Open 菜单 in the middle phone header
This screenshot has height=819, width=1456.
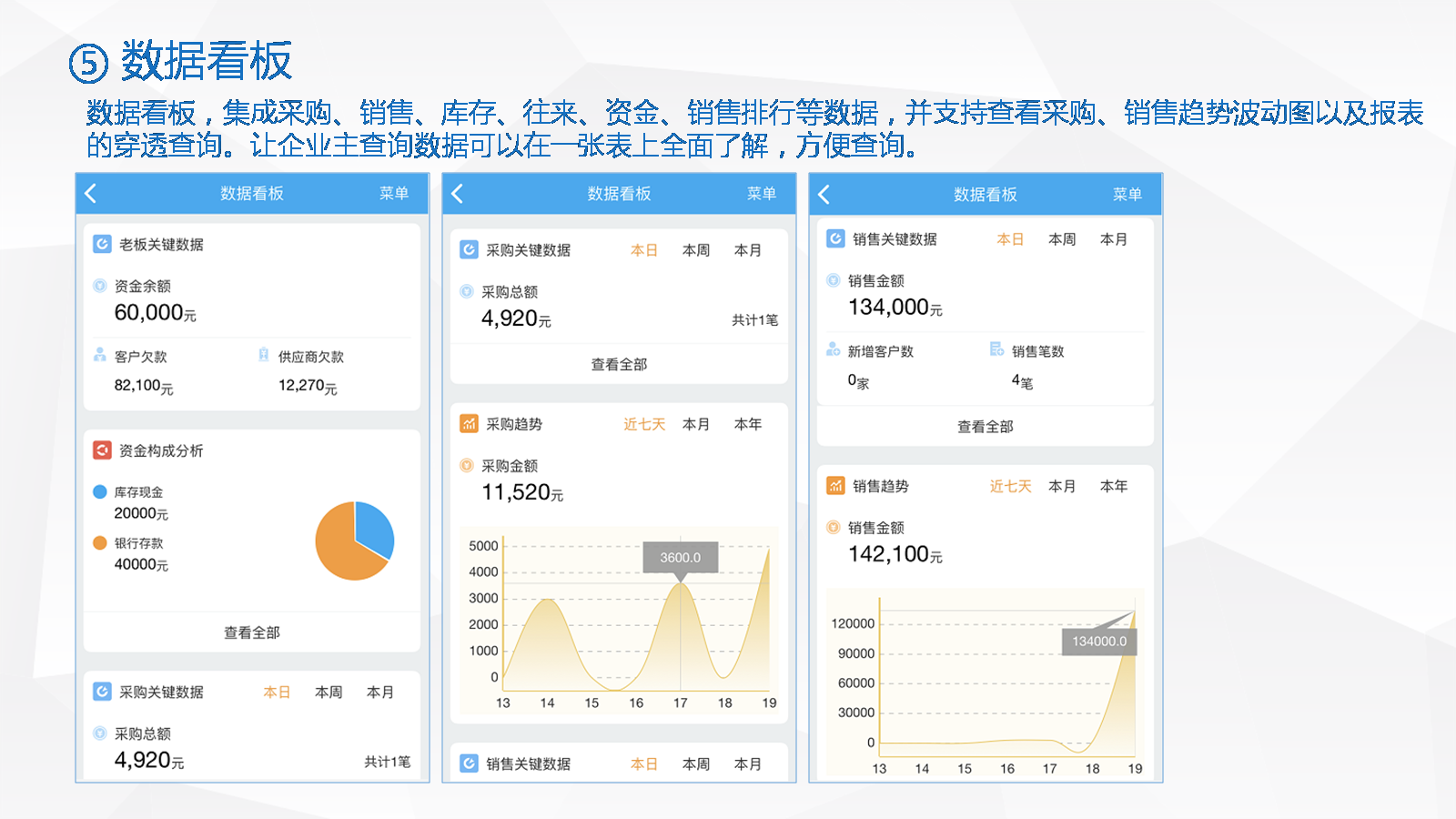pos(761,193)
